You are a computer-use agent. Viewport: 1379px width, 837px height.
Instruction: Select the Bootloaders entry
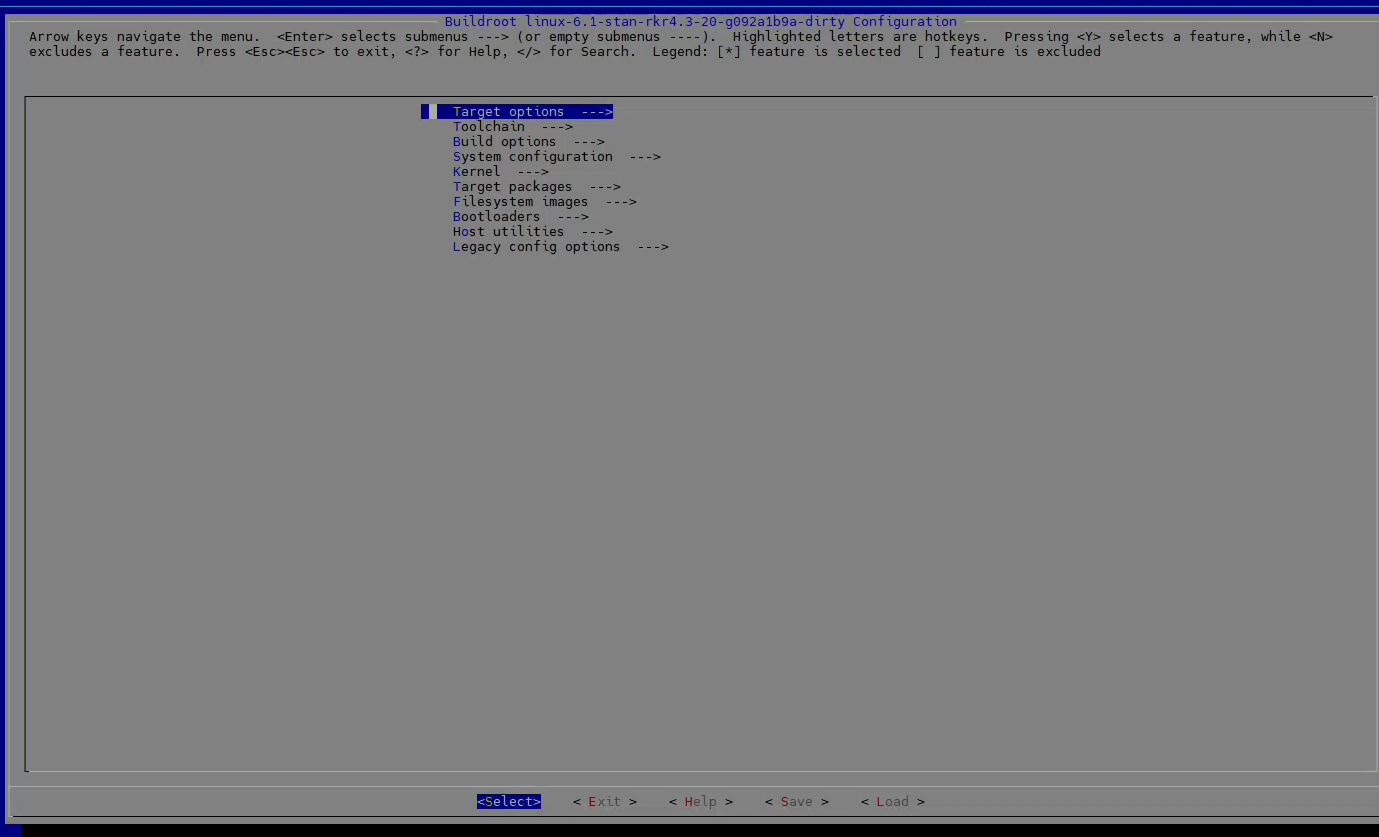521,217
